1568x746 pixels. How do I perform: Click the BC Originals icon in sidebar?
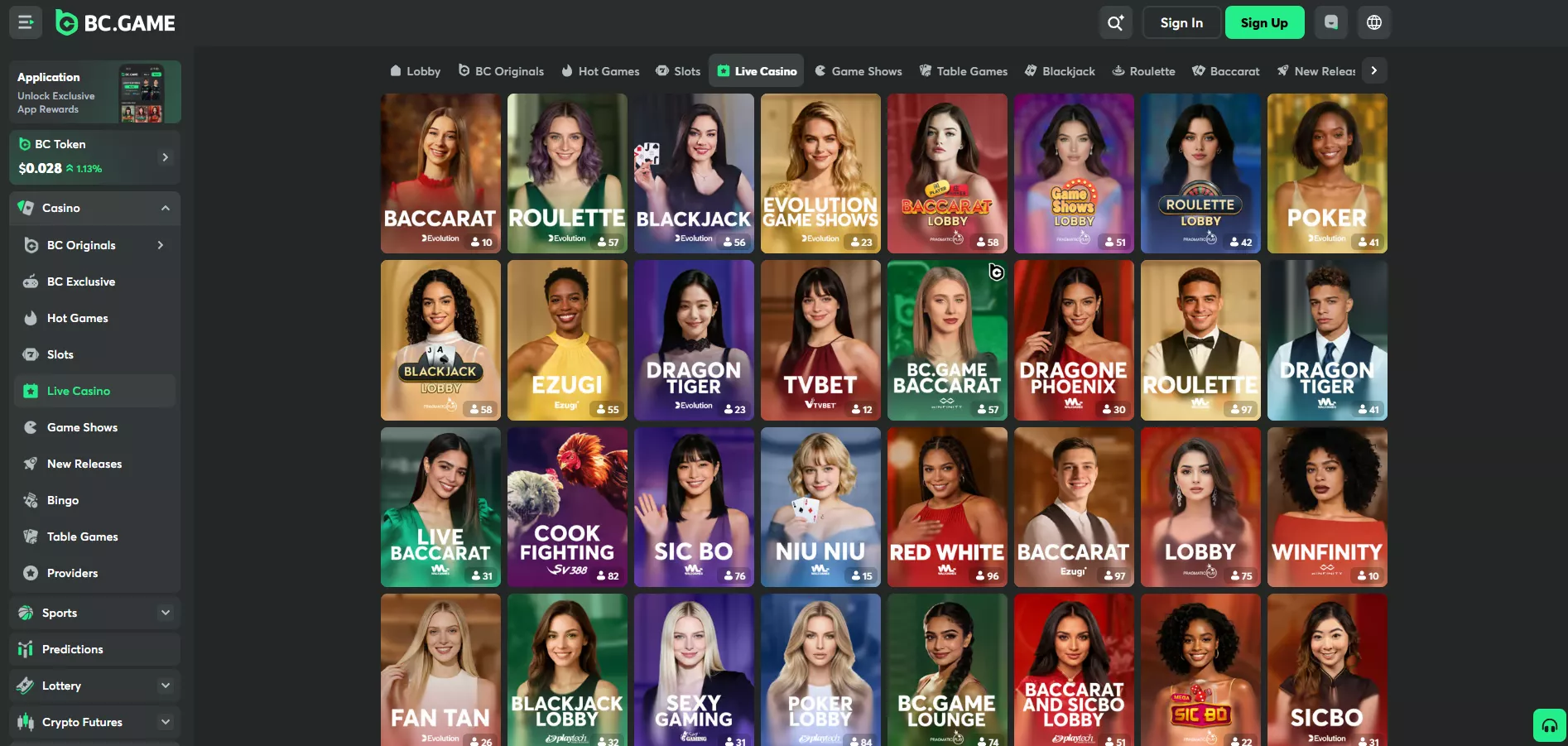click(31, 245)
